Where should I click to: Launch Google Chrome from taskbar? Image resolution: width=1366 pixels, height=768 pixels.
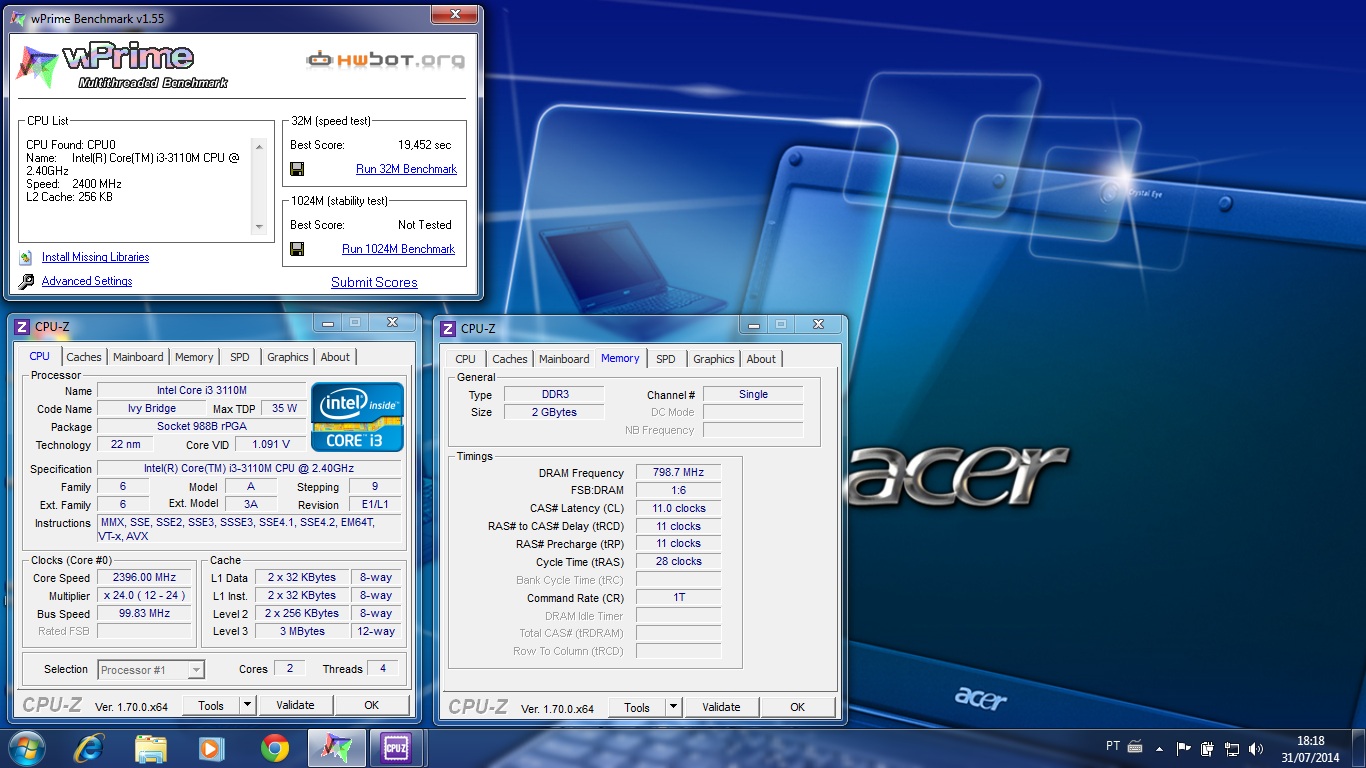pos(274,748)
